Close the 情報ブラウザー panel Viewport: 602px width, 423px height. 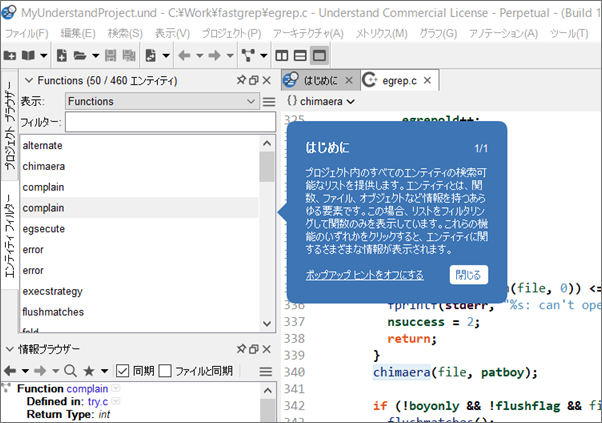click(x=266, y=349)
